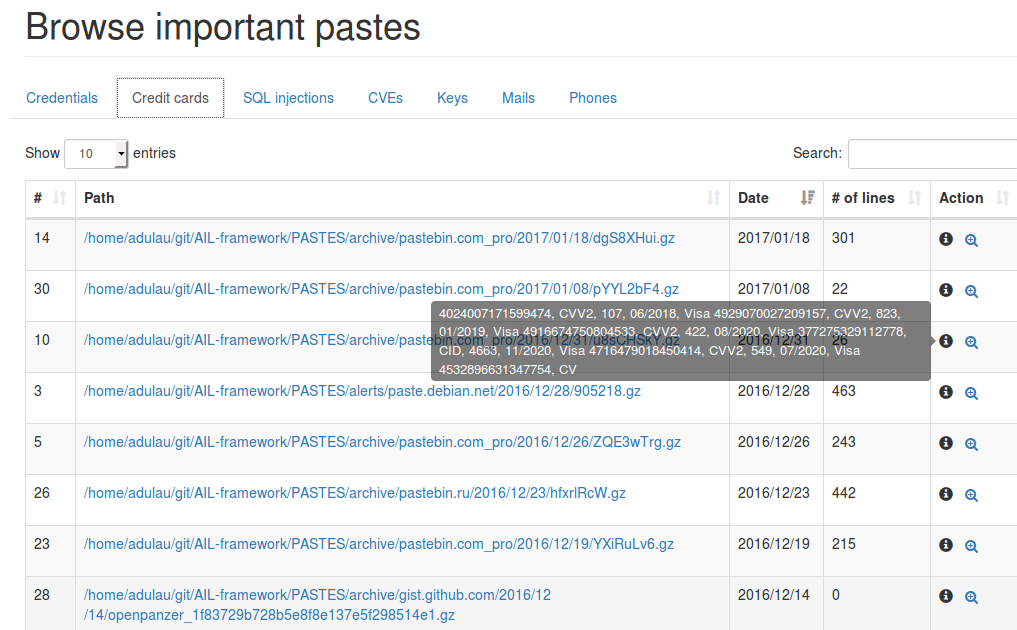The image size is (1017, 630).
Task: Click the info icon for row 14
Action: pyautogui.click(x=946, y=240)
